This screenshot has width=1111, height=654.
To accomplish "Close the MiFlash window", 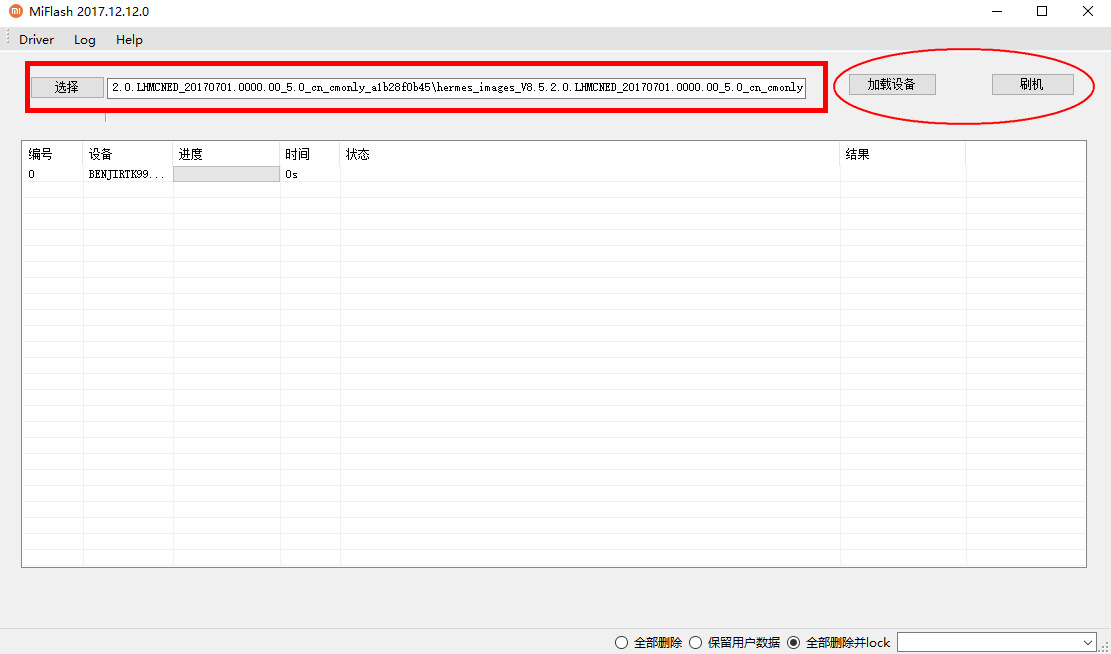I will (x=1088, y=11).
